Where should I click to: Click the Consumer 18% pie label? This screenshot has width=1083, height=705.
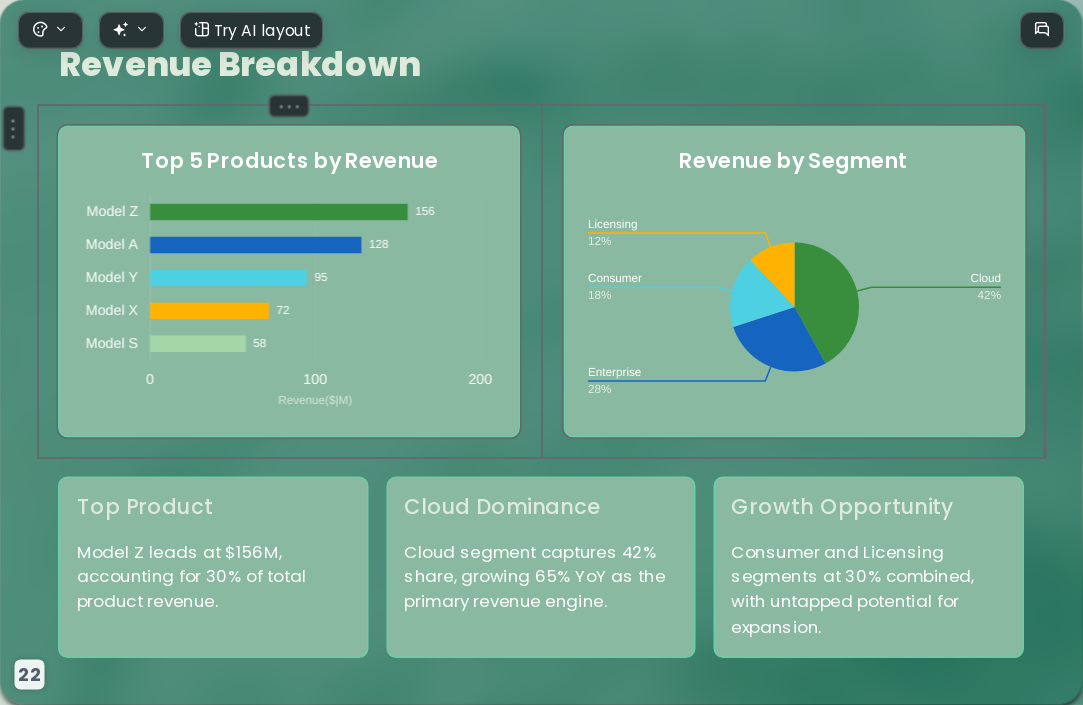tap(615, 287)
